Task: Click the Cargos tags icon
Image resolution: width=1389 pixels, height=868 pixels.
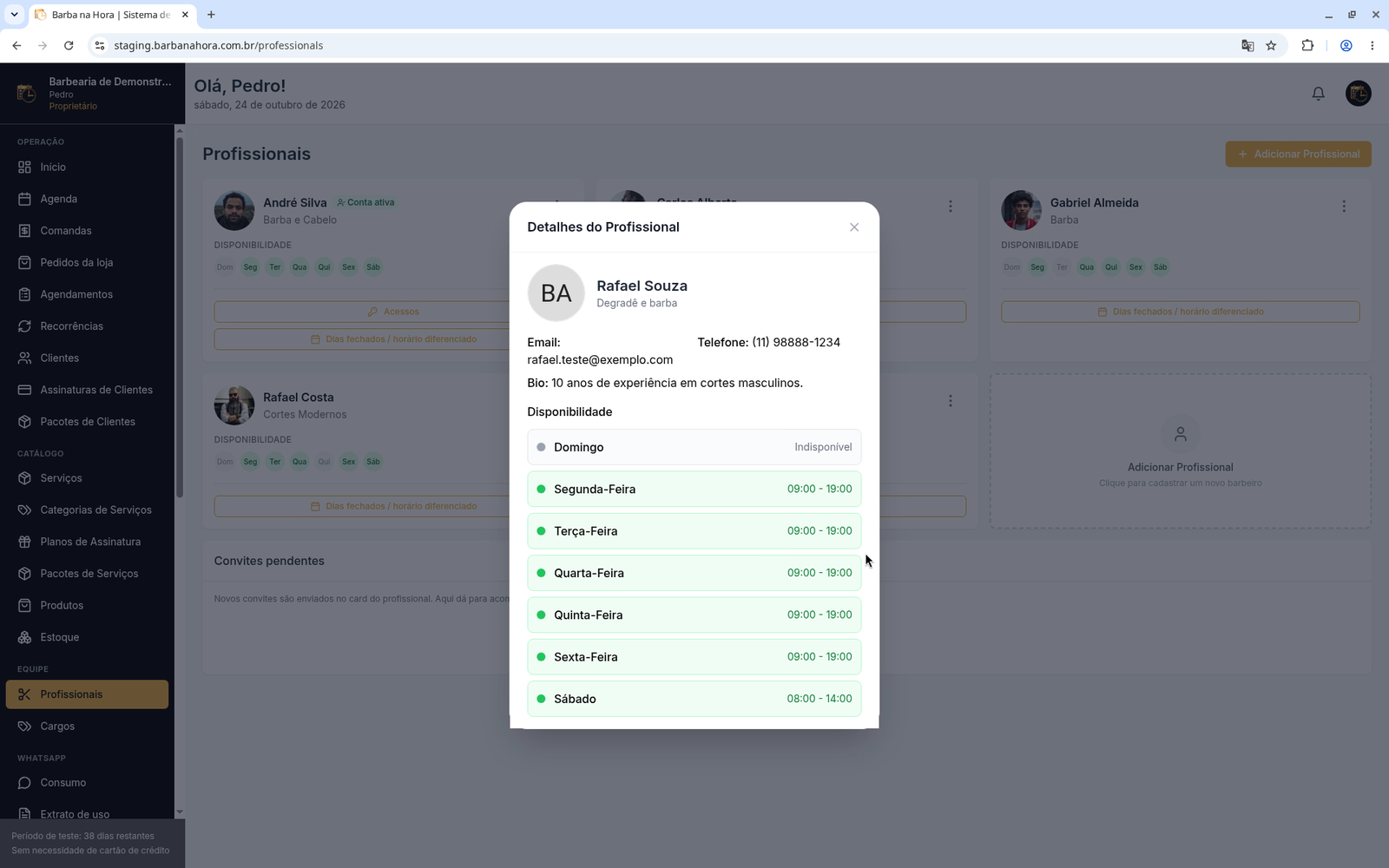Action: click(x=24, y=727)
